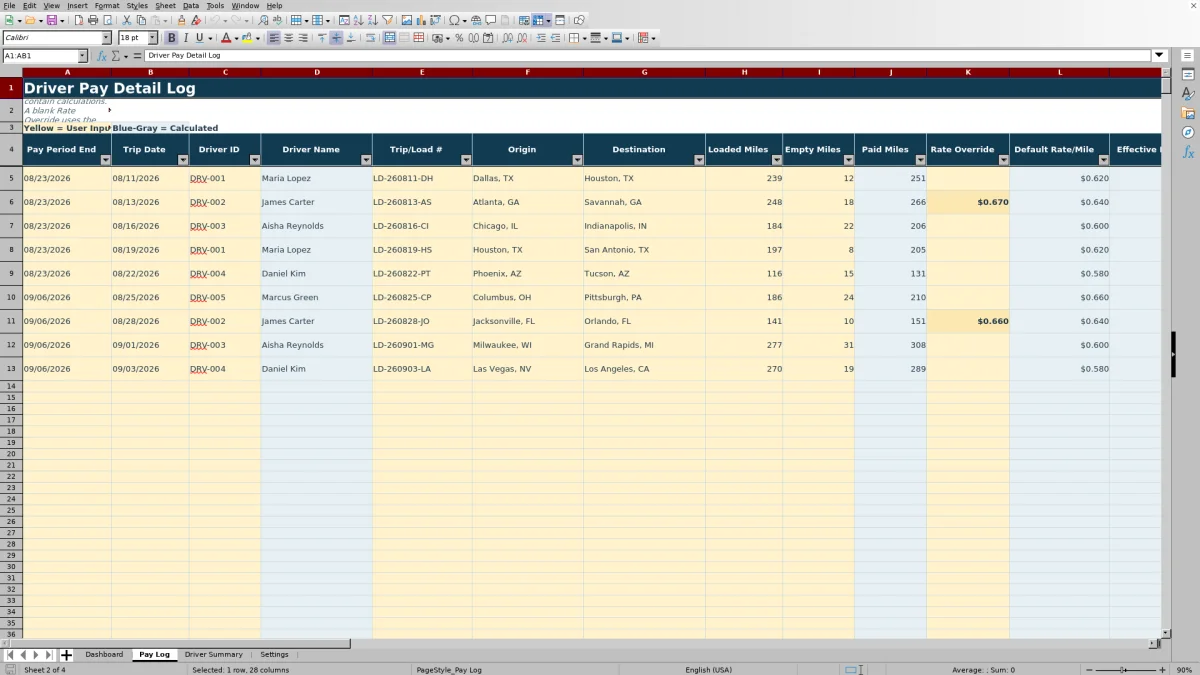The image size is (1200, 675).
Task: Click the Function Wizard fx icon
Action: pyautogui.click(x=102, y=56)
